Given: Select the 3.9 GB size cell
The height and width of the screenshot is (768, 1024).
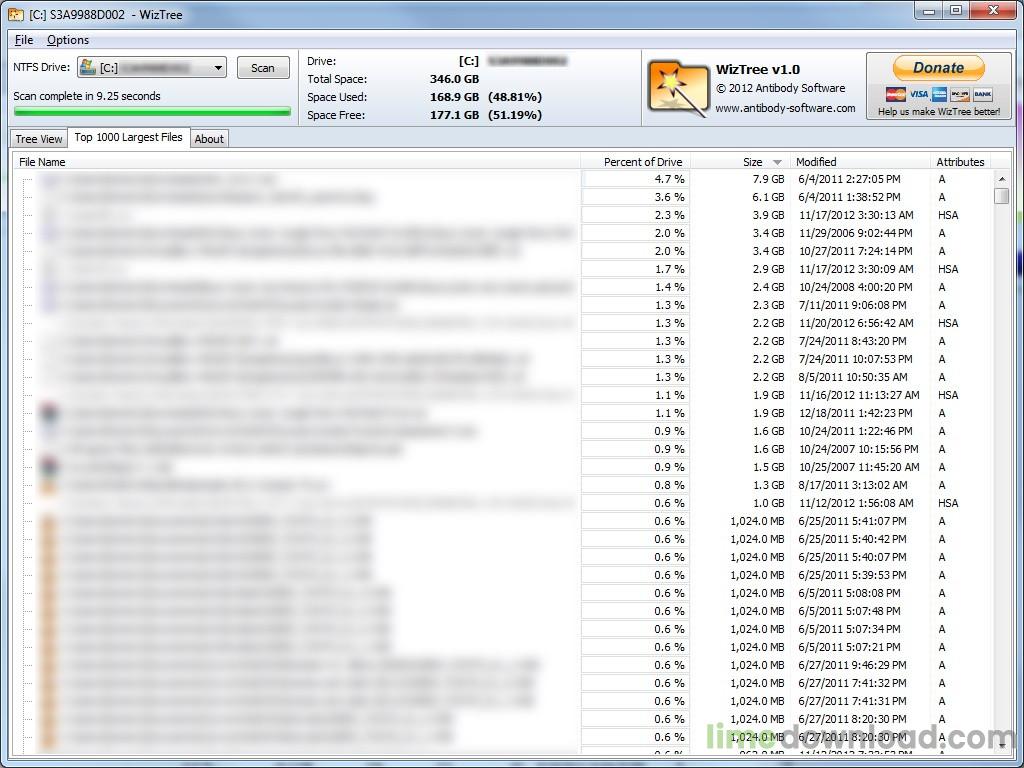Looking at the screenshot, I should (x=768, y=215).
